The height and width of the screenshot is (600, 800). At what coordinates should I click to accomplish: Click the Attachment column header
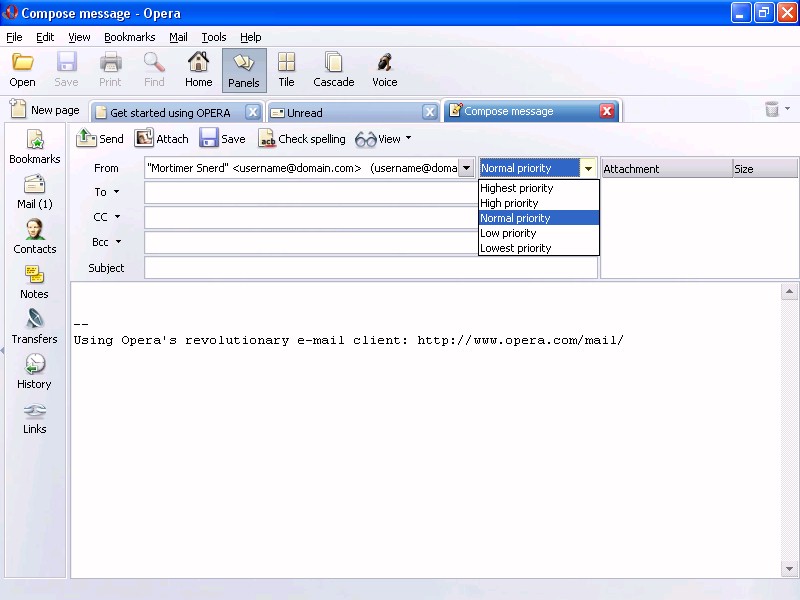[667, 169]
